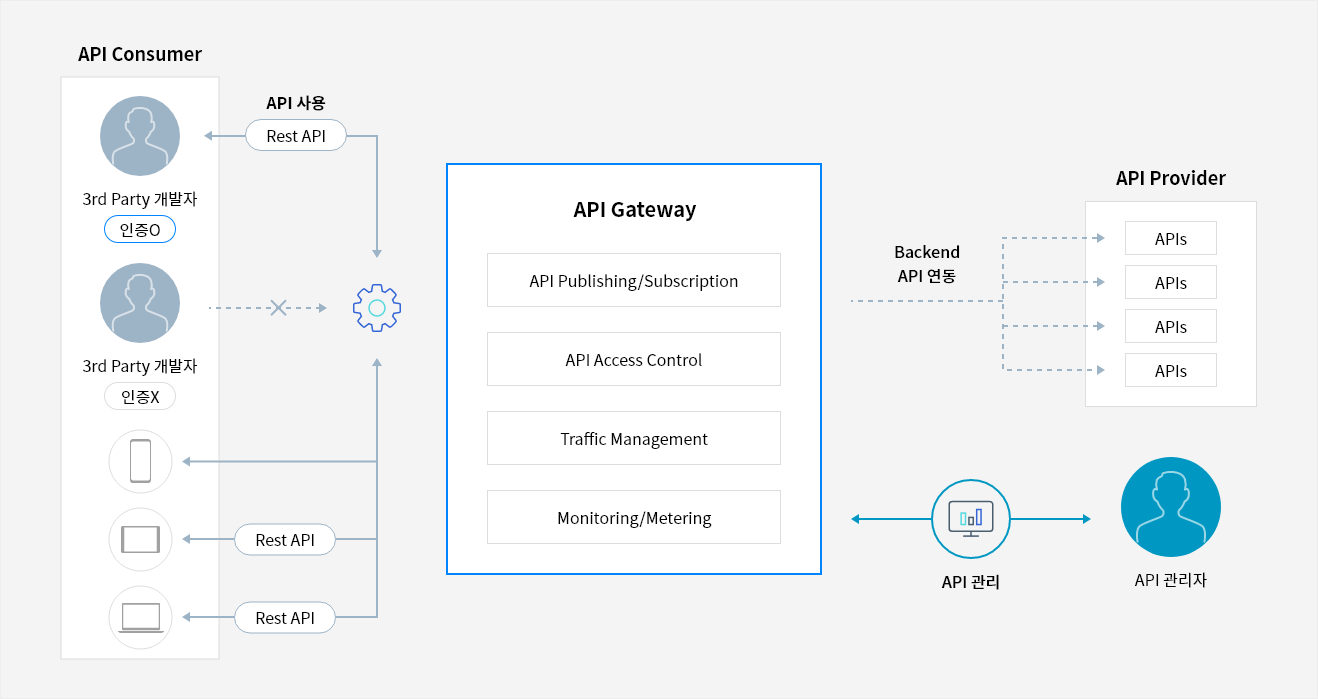Open the API 관리 monitor icon

tap(970, 518)
